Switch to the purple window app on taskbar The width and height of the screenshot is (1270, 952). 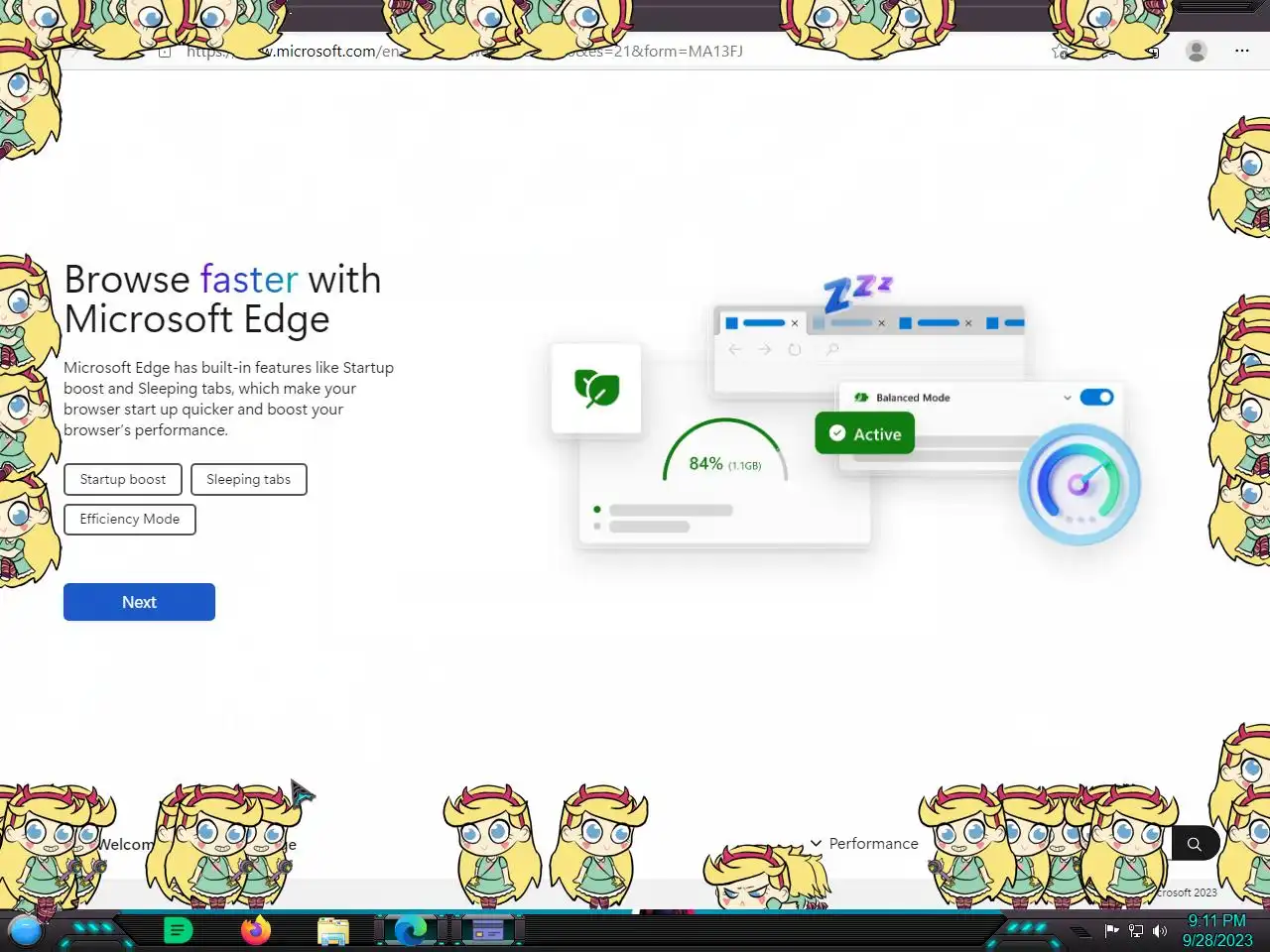pos(487,930)
